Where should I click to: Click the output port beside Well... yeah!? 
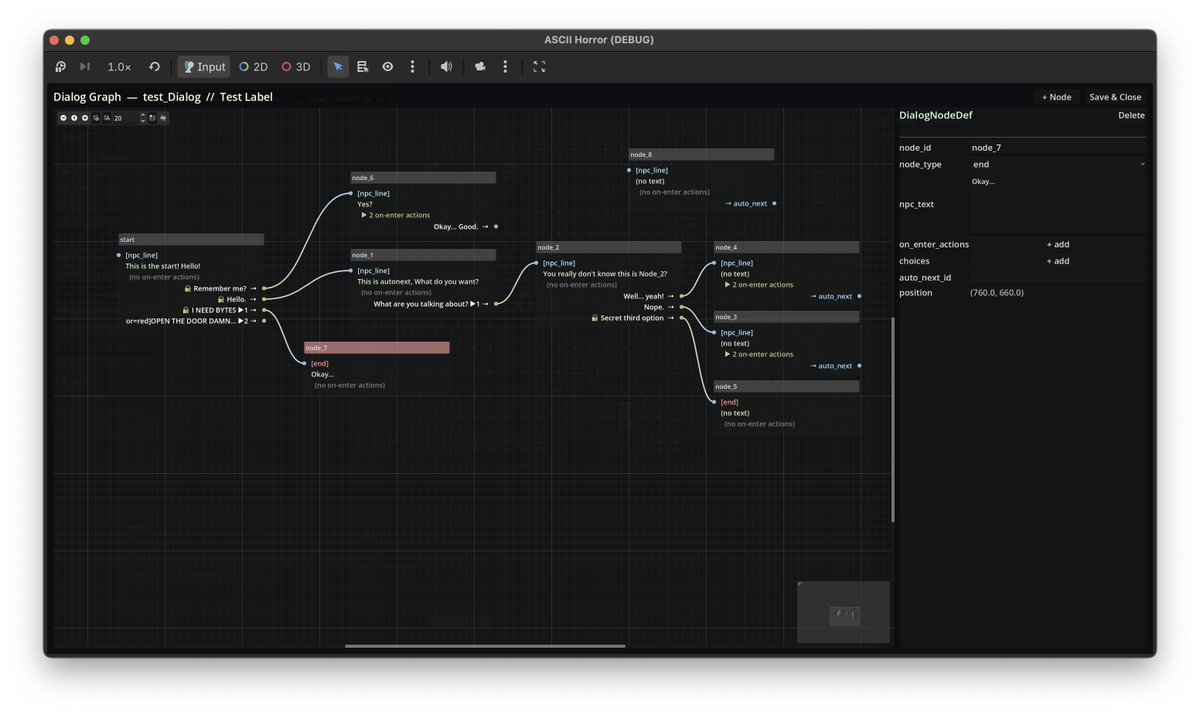(681, 296)
